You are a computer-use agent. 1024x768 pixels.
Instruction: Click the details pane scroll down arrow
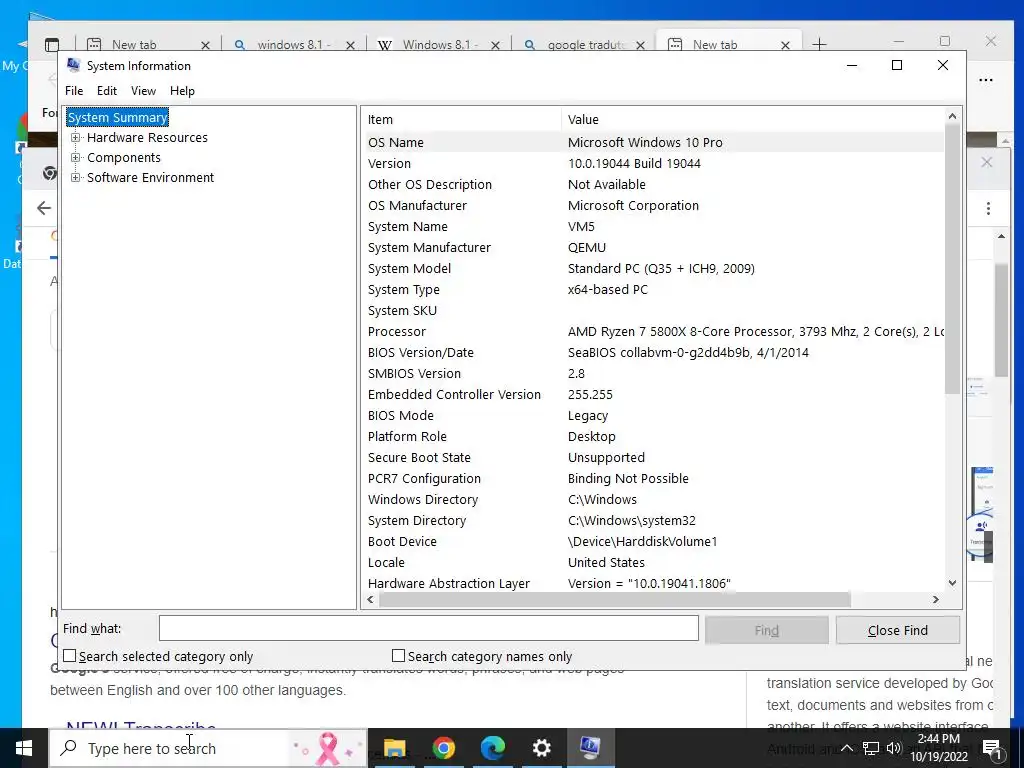click(952, 583)
